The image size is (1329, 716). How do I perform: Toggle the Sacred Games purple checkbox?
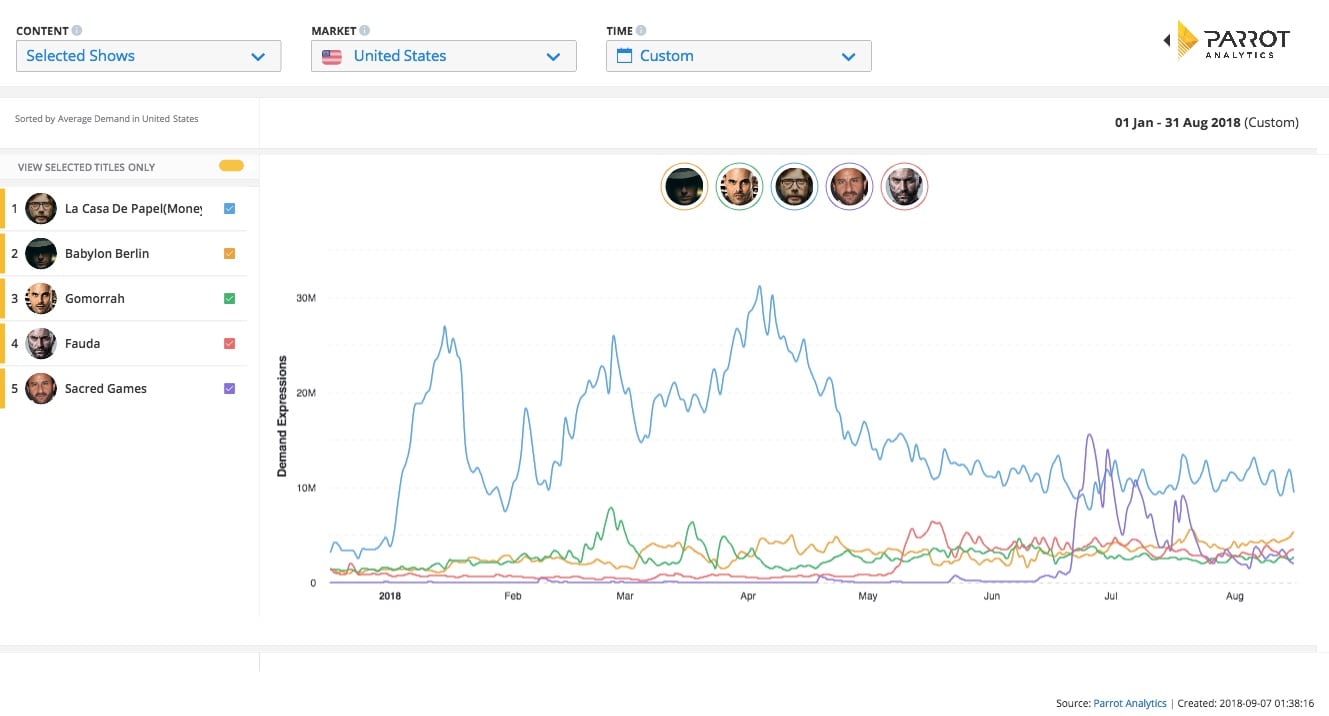230,389
